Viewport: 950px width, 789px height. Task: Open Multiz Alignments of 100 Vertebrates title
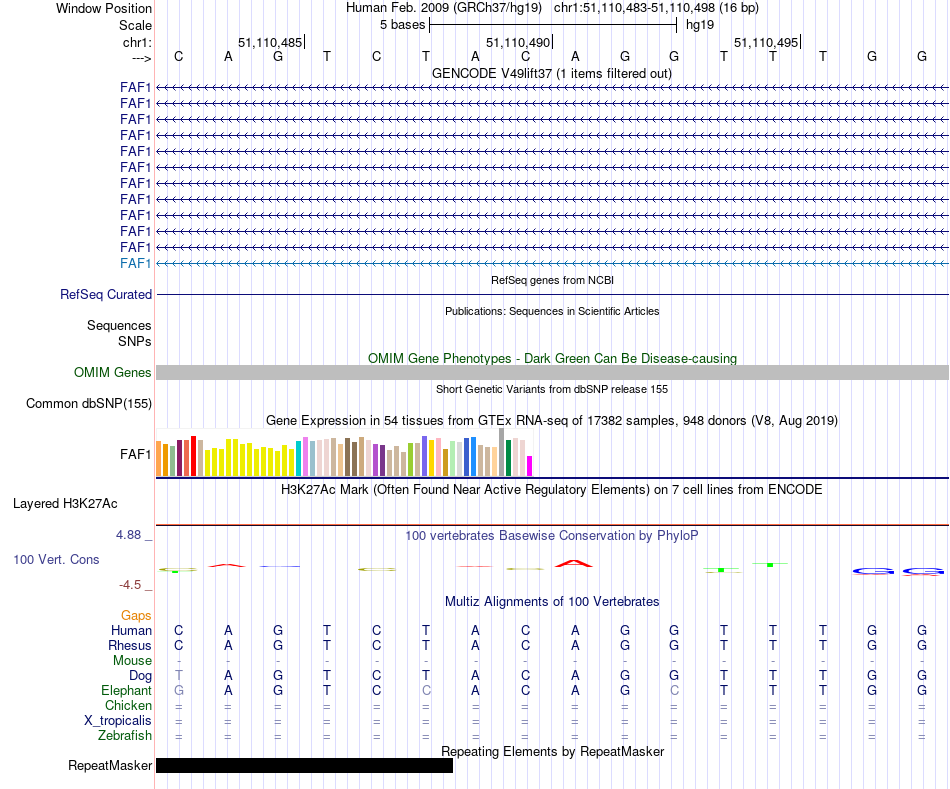pyautogui.click(x=552, y=602)
